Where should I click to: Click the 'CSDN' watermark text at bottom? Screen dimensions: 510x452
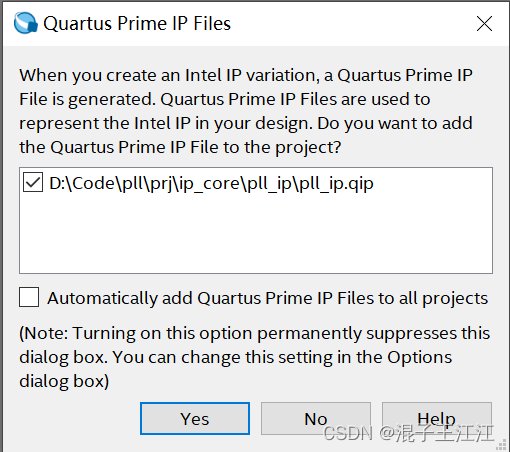click(347, 433)
